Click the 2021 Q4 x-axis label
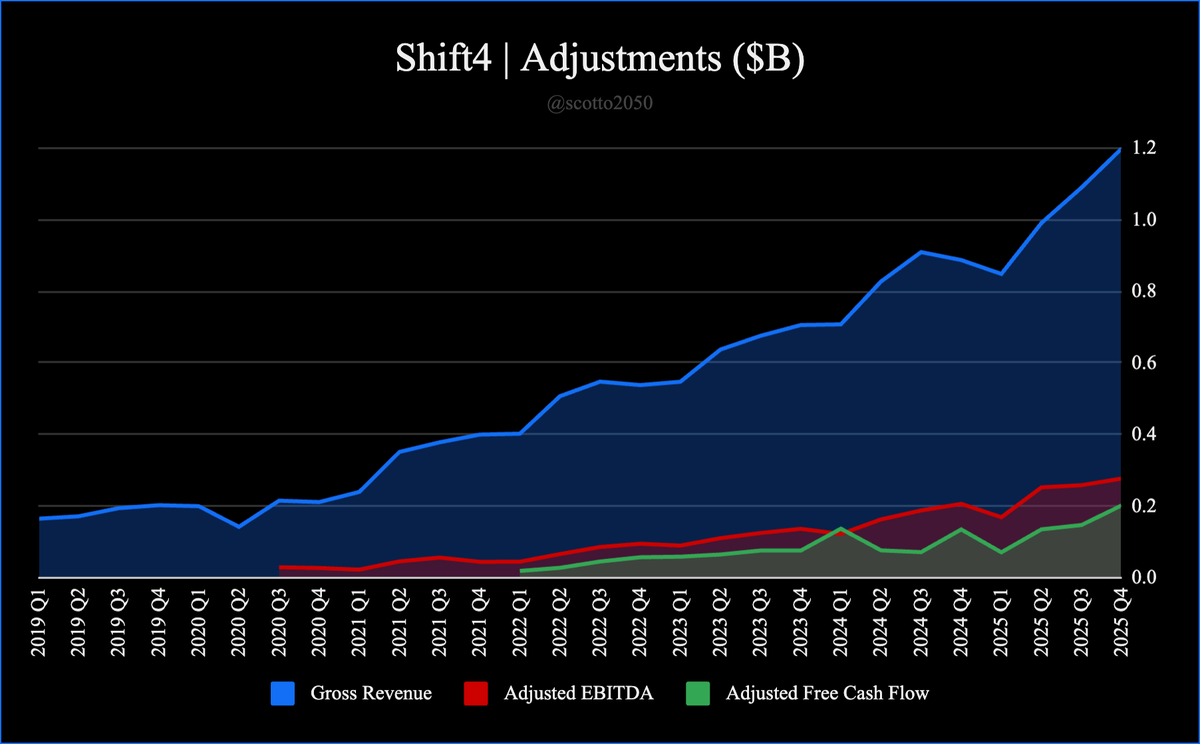This screenshot has width=1200, height=744. (479, 622)
